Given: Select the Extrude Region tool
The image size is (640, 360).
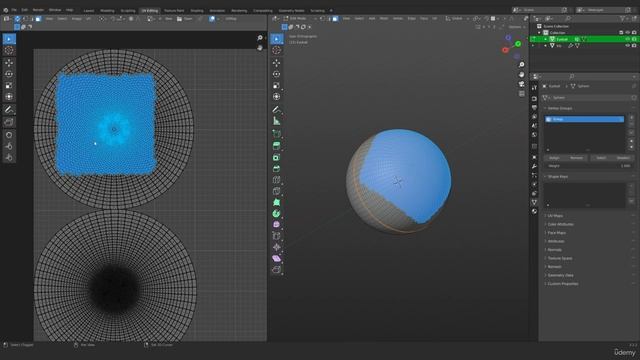Looking at the screenshot, I should coord(277,146).
